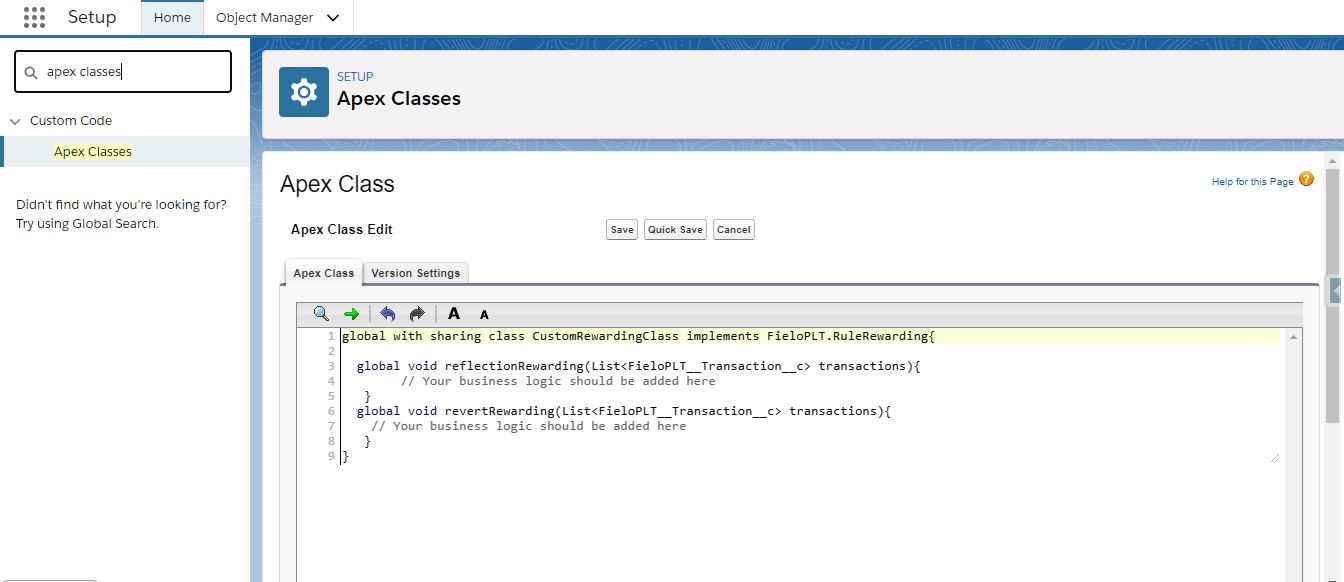Click the Quick Save button
Screen dimensions: 1344x582
(676, 230)
